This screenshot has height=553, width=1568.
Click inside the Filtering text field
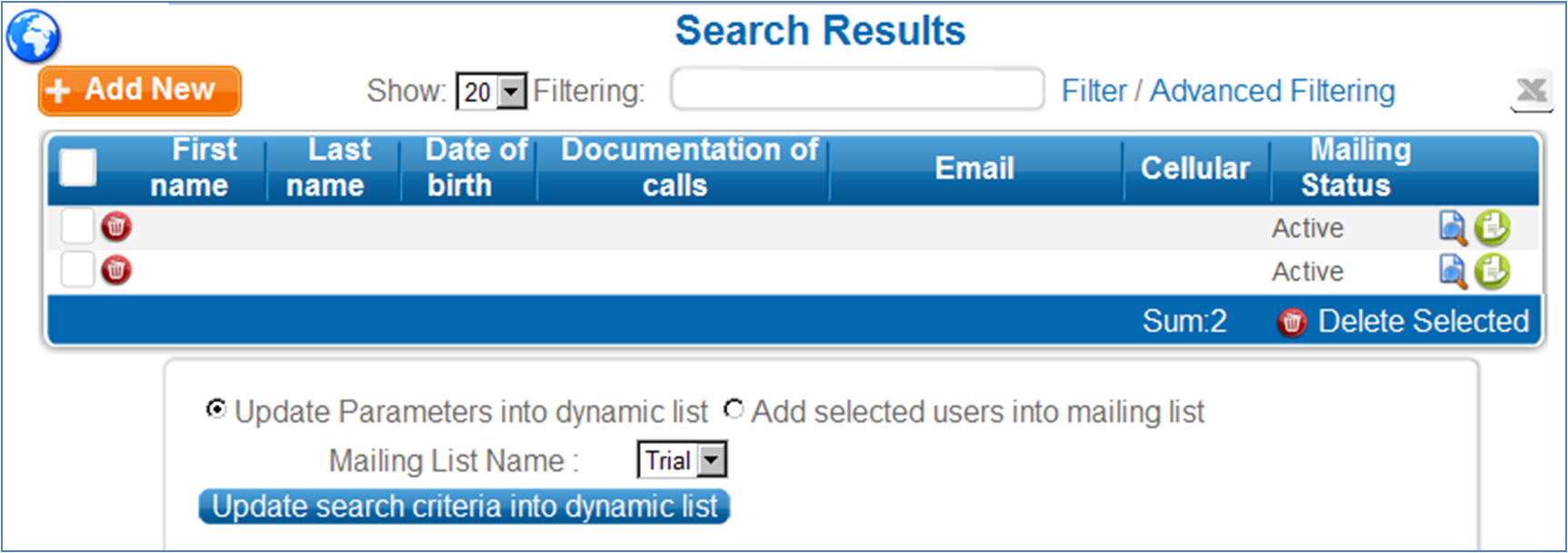(x=857, y=89)
